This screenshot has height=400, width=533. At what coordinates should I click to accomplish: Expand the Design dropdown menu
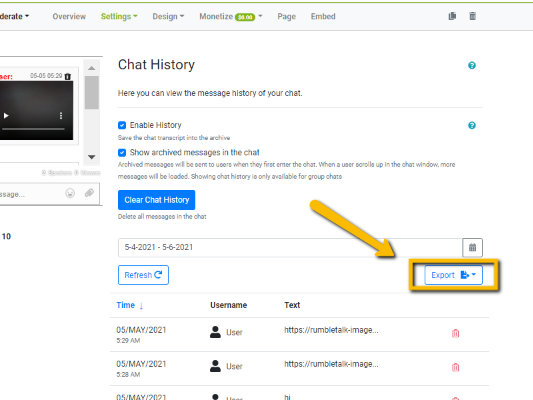tap(168, 16)
